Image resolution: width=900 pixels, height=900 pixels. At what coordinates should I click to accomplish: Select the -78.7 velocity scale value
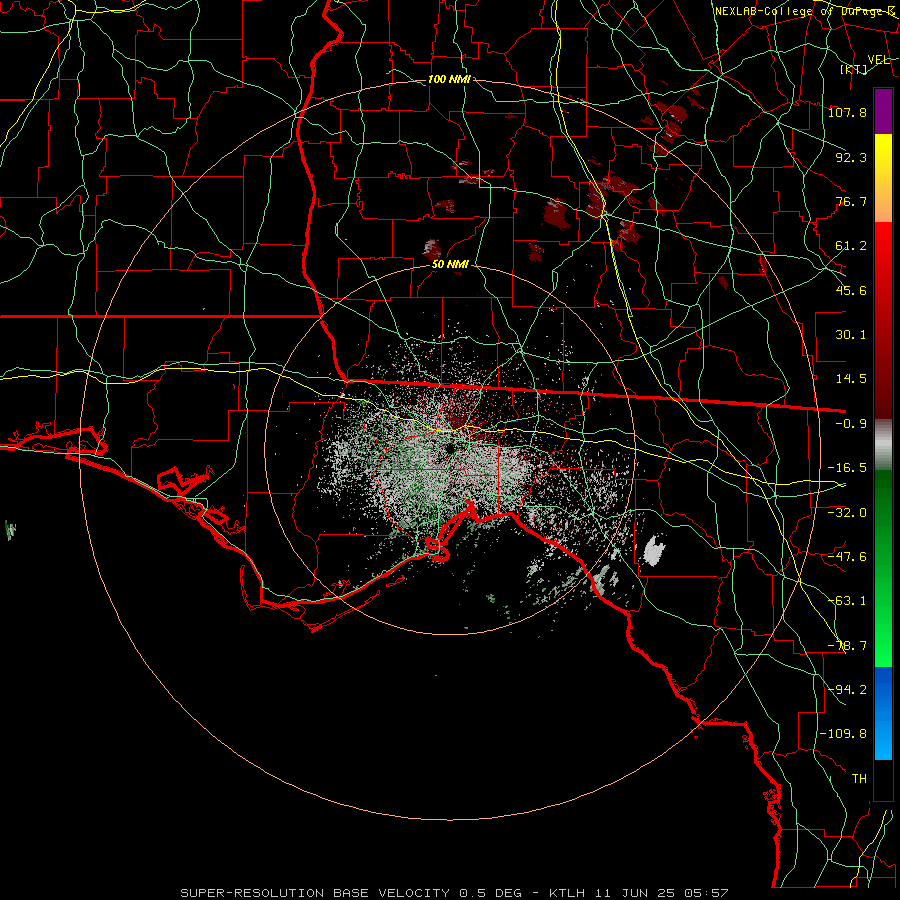click(847, 645)
